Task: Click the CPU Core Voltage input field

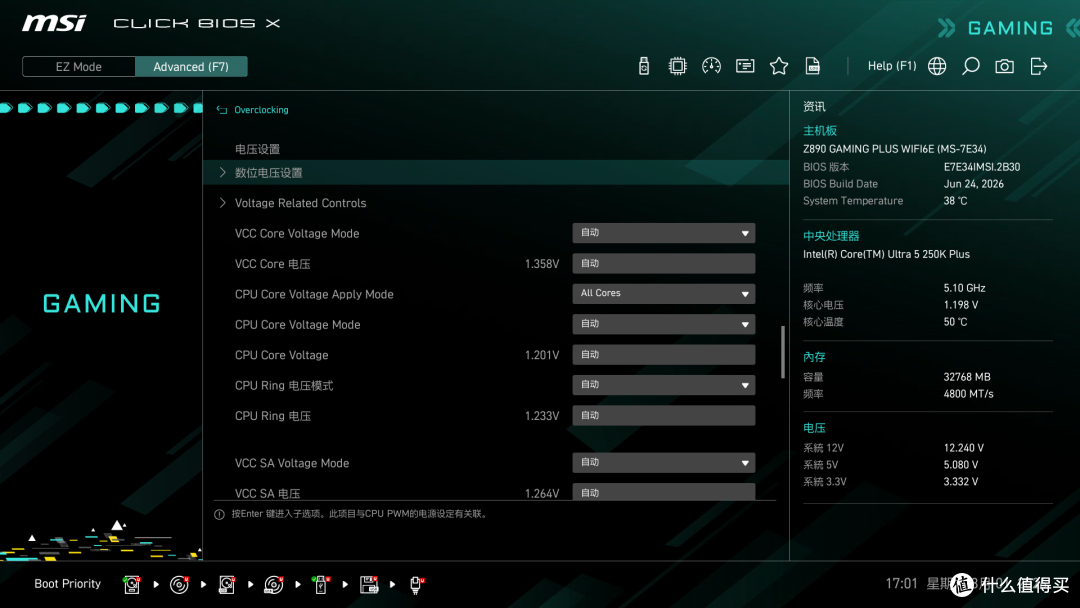Action: (663, 355)
